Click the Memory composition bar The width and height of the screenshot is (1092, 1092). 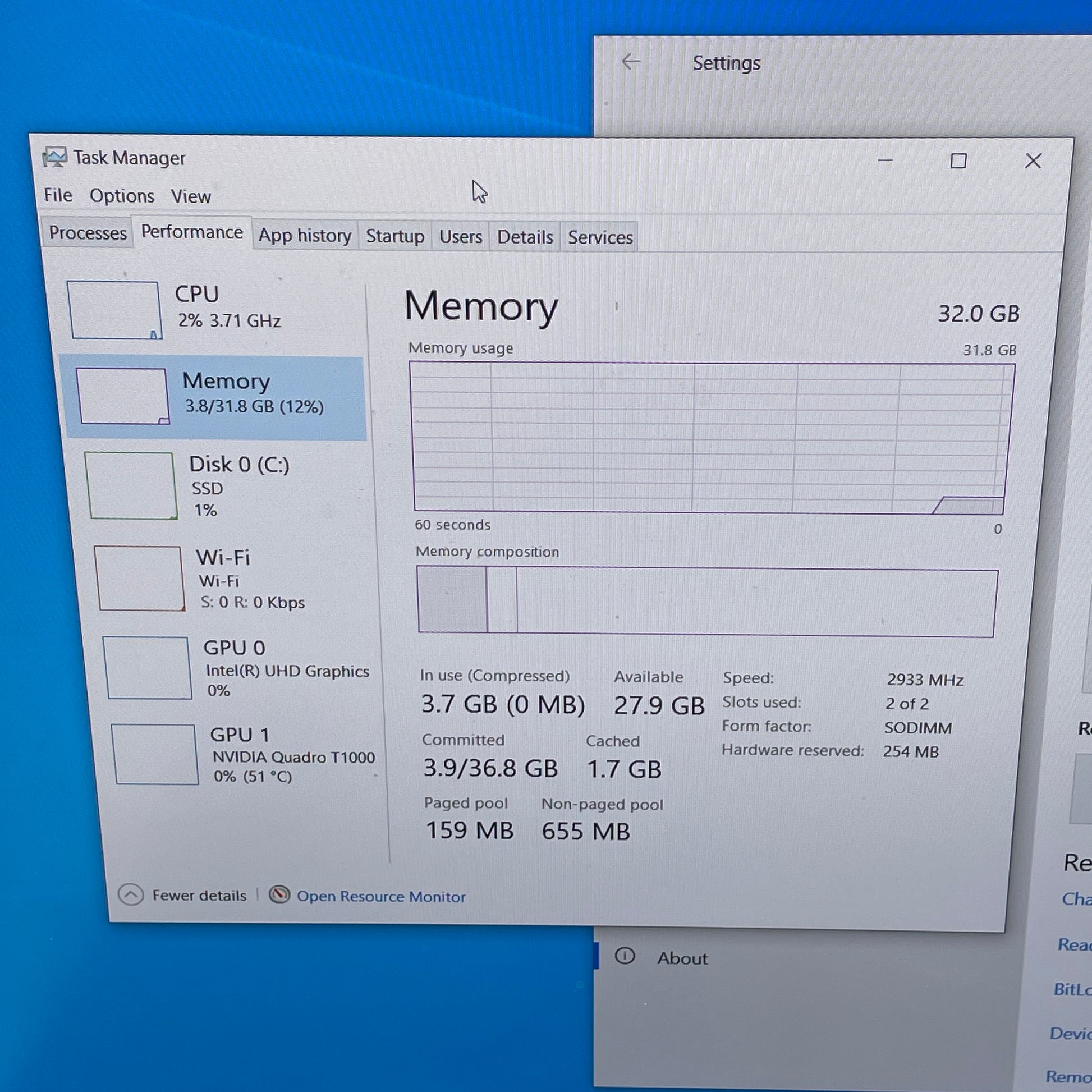pyautogui.click(x=706, y=603)
